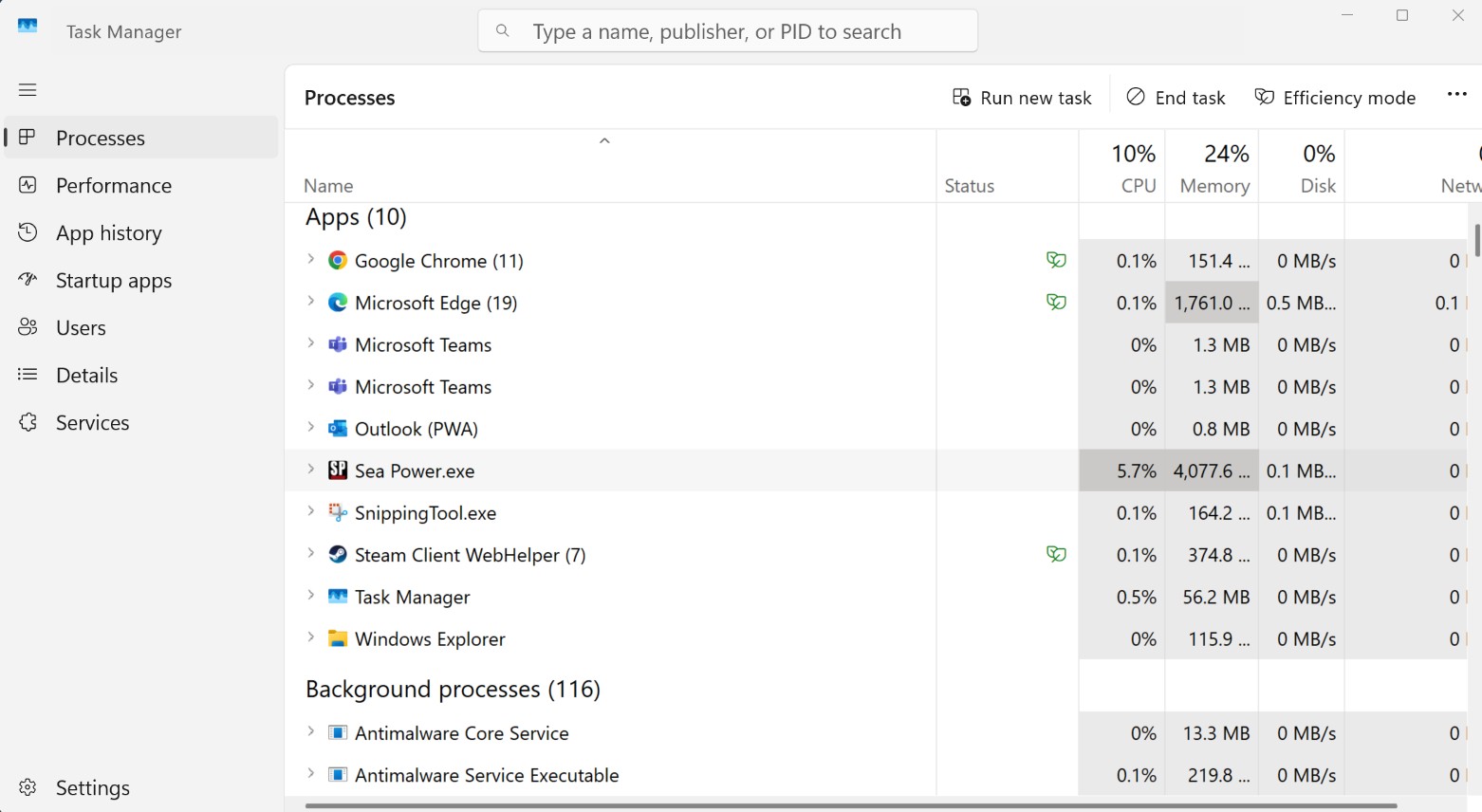The image size is (1482, 812).
Task: Open Settings in sidebar
Action: click(x=141, y=787)
